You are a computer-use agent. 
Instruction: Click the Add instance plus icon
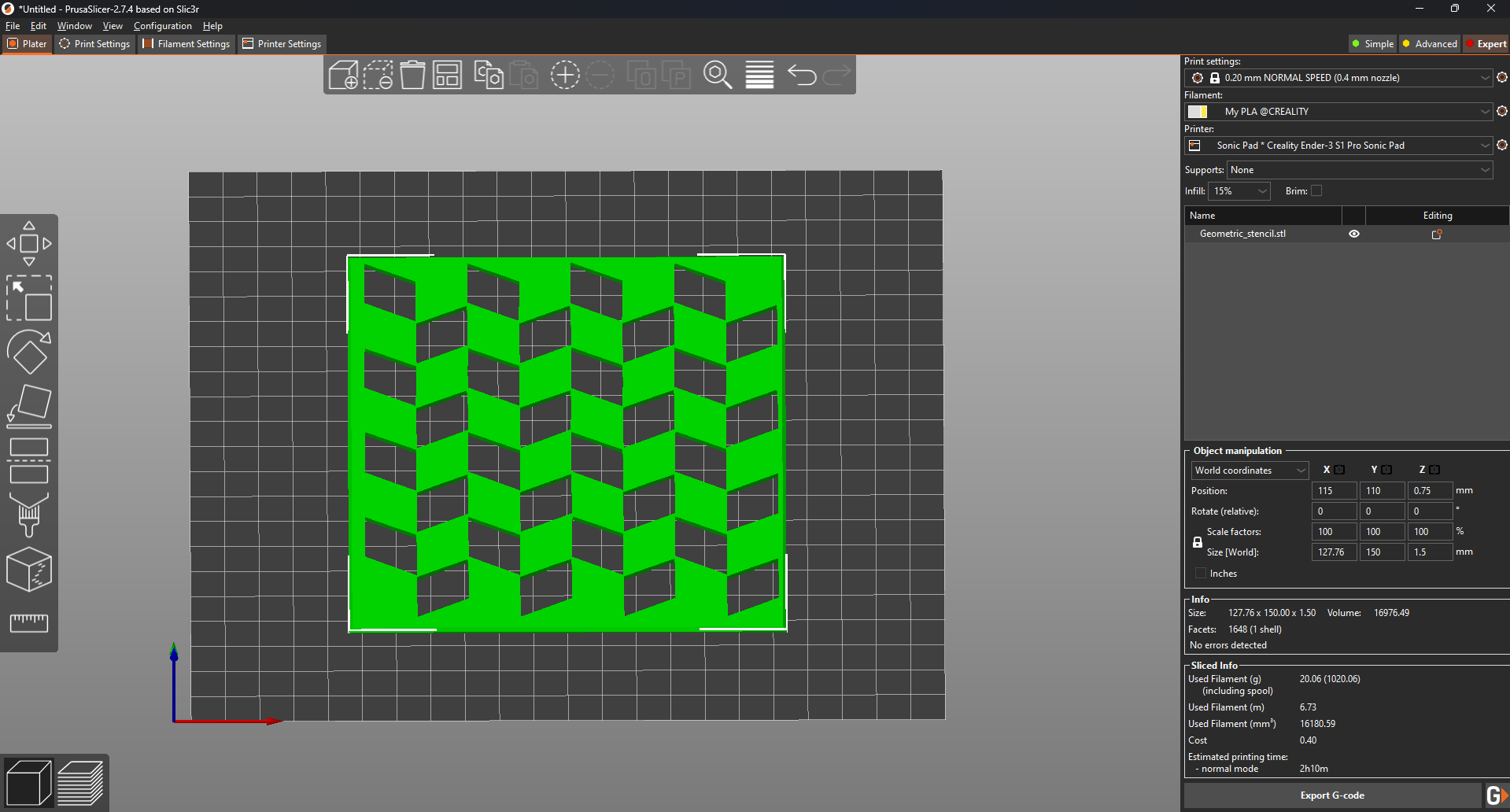pyautogui.click(x=565, y=76)
